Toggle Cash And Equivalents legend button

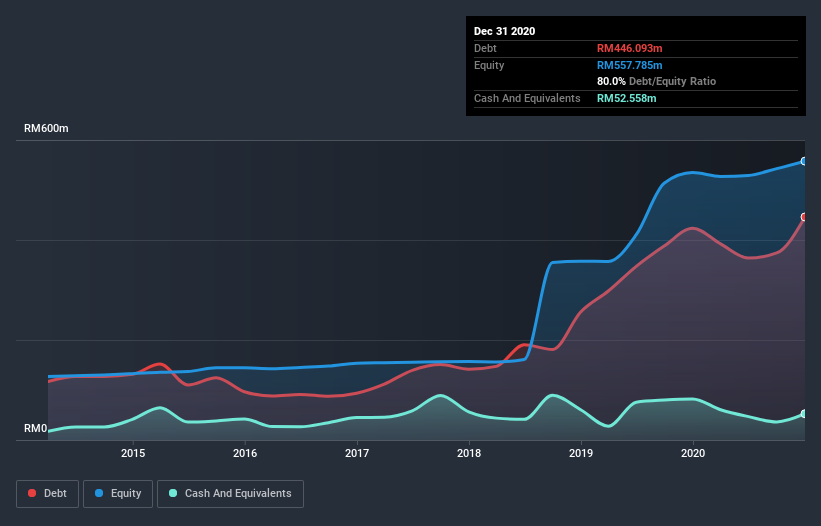[230, 494]
